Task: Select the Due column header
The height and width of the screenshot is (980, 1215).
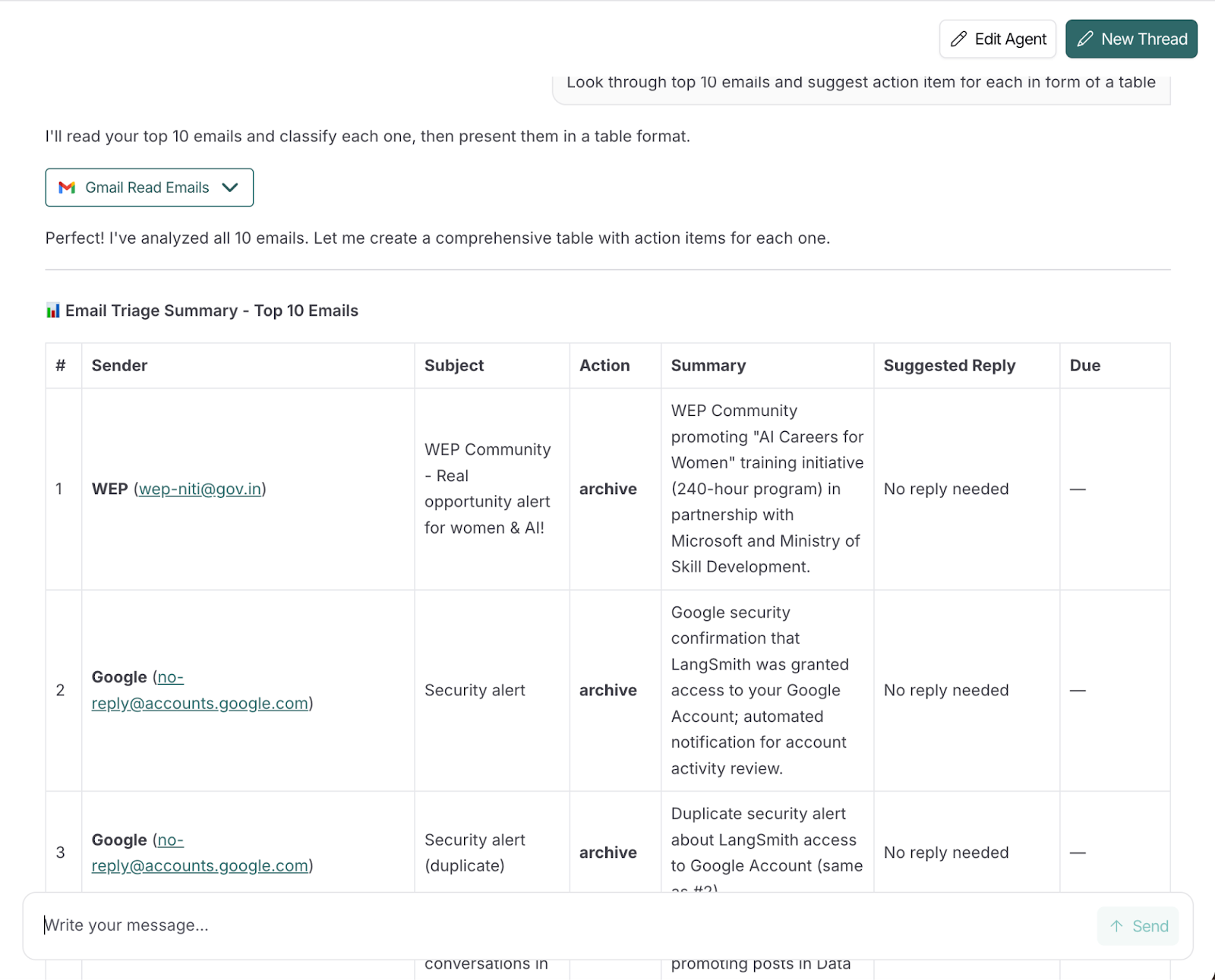Action: coord(1084,365)
